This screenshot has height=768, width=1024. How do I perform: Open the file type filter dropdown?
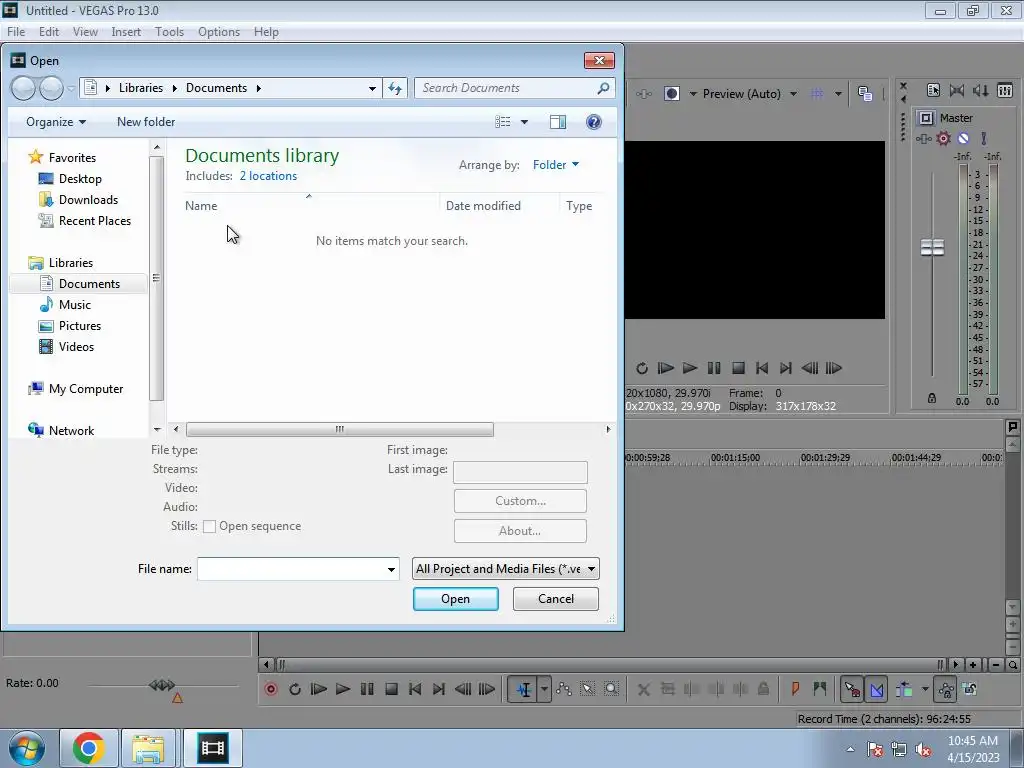point(506,569)
